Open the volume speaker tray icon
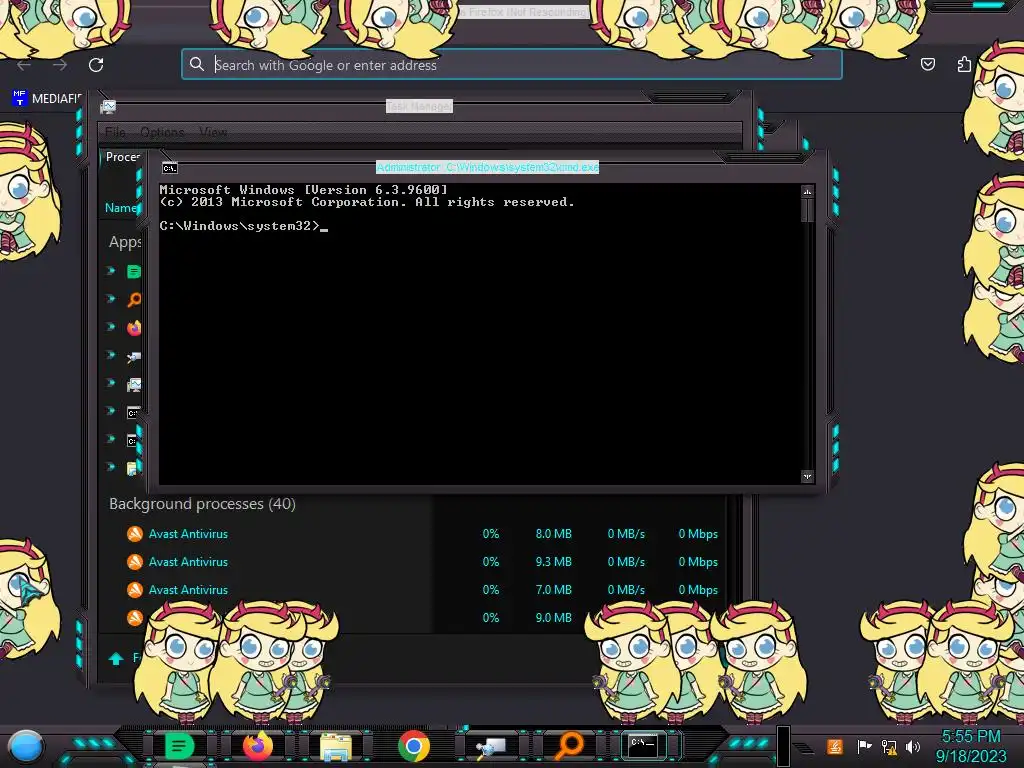The width and height of the screenshot is (1024, 768). pyautogui.click(x=913, y=746)
